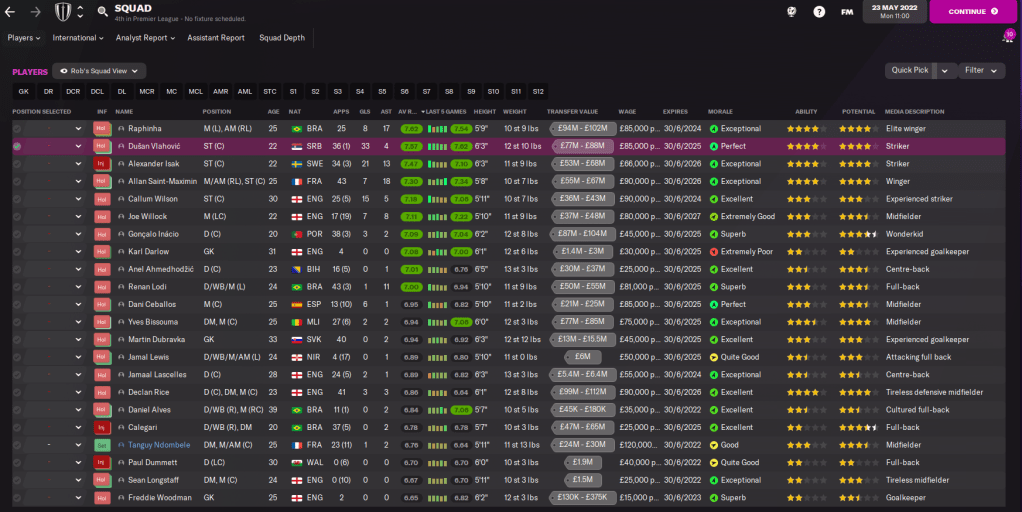Open position dropdown for Joe Willock
The width and height of the screenshot is (1022, 512).
(78, 217)
